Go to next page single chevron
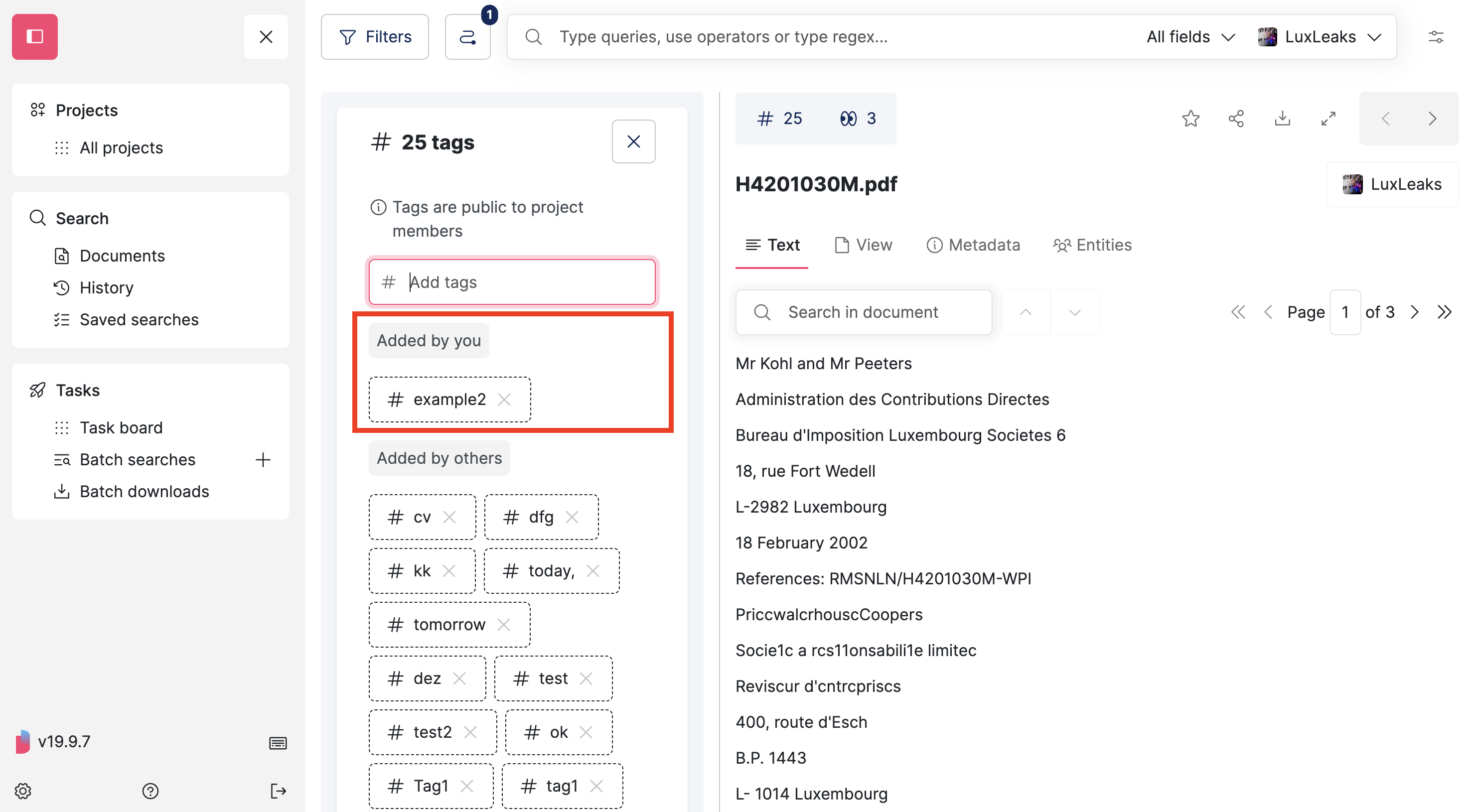Image resolution: width=1470 pixels, height=812 pixels. pyautogui.click(x=1414, y=312)
